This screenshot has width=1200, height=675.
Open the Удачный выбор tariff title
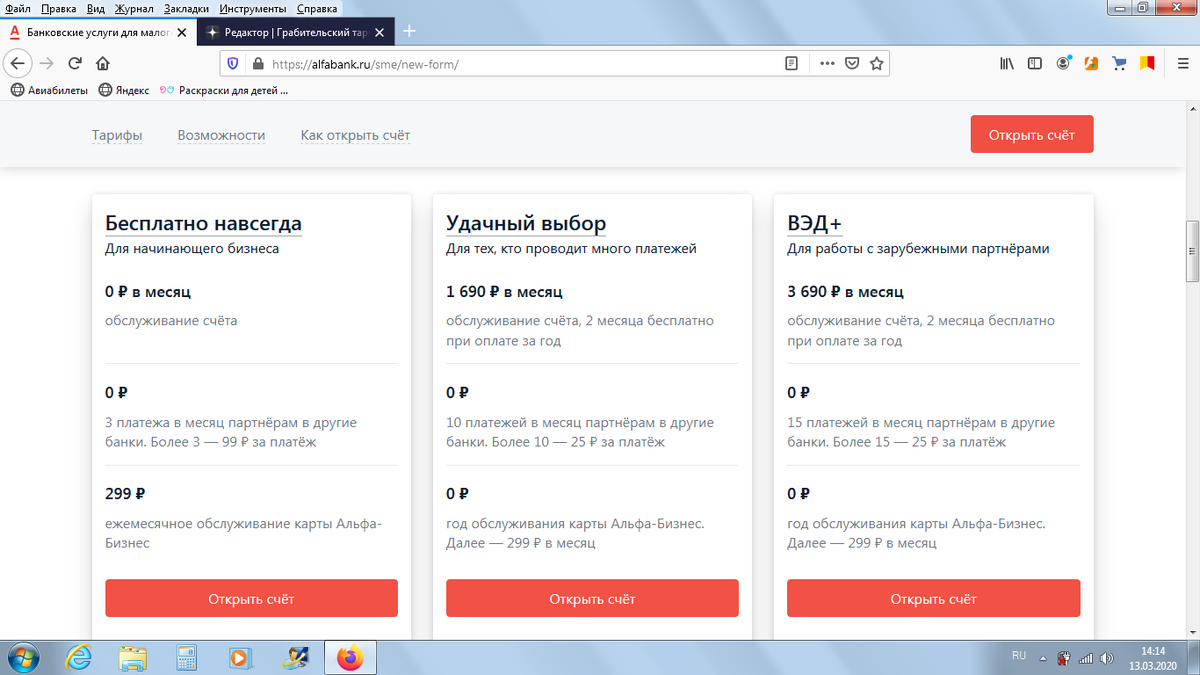coord(526,223)
